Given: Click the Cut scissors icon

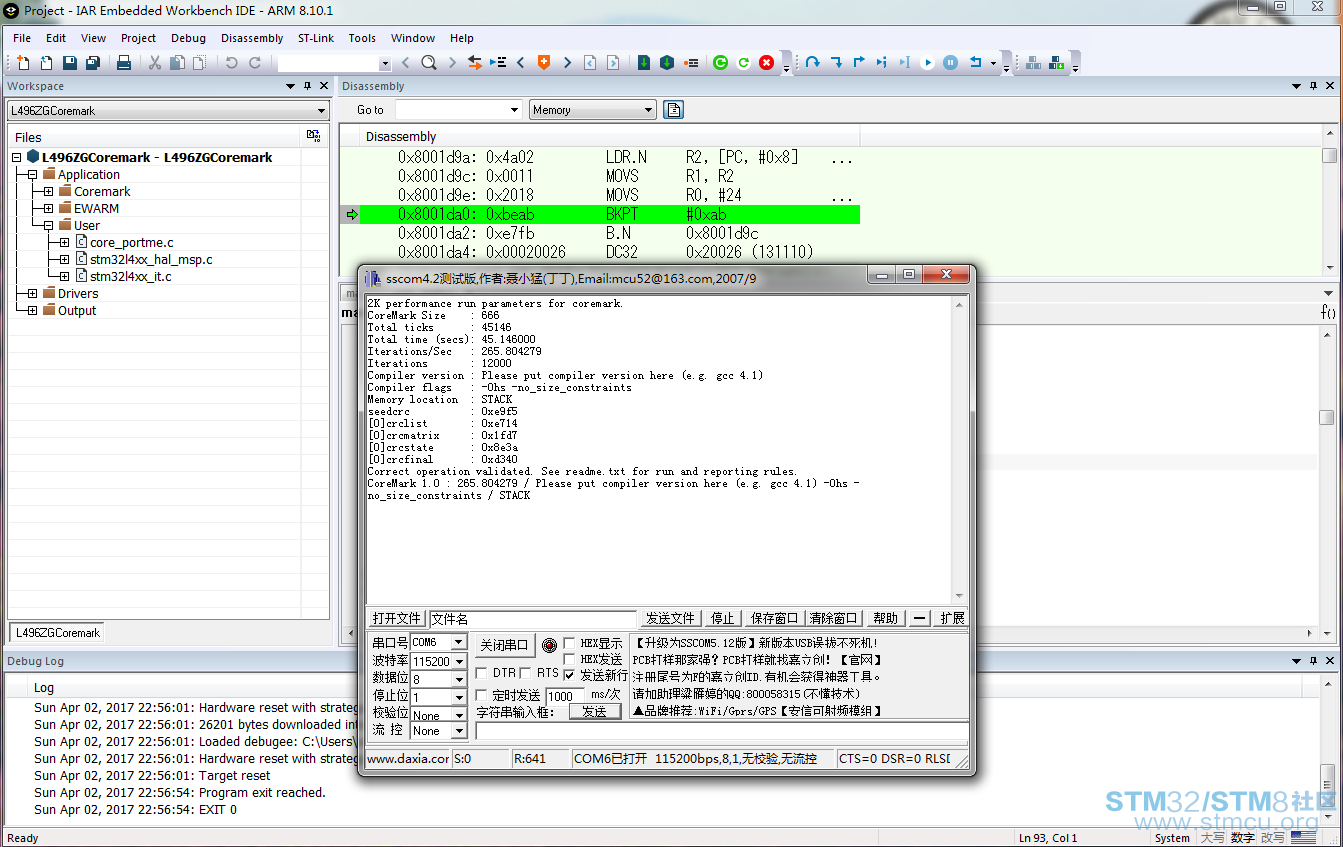Looking at the screenshot, I should 155,63.
